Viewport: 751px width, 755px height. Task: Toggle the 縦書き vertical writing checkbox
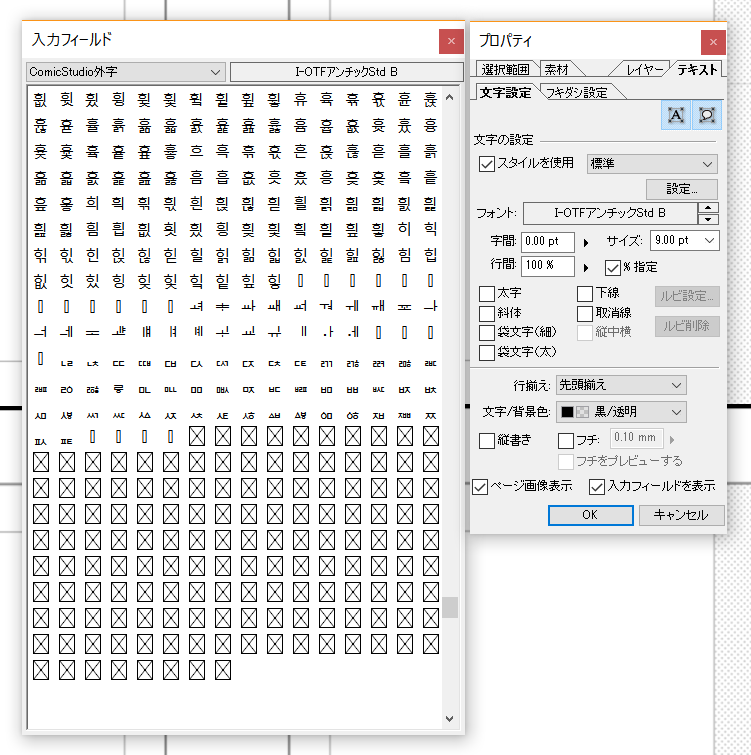pos(487,441)
